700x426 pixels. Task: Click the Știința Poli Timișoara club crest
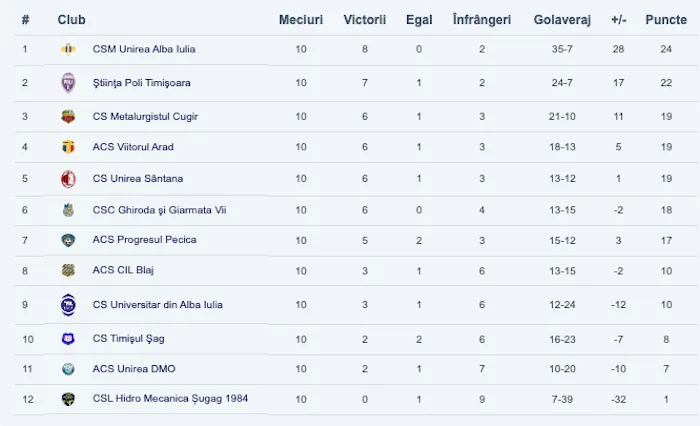pyautogui.click(x=68, y=83)
